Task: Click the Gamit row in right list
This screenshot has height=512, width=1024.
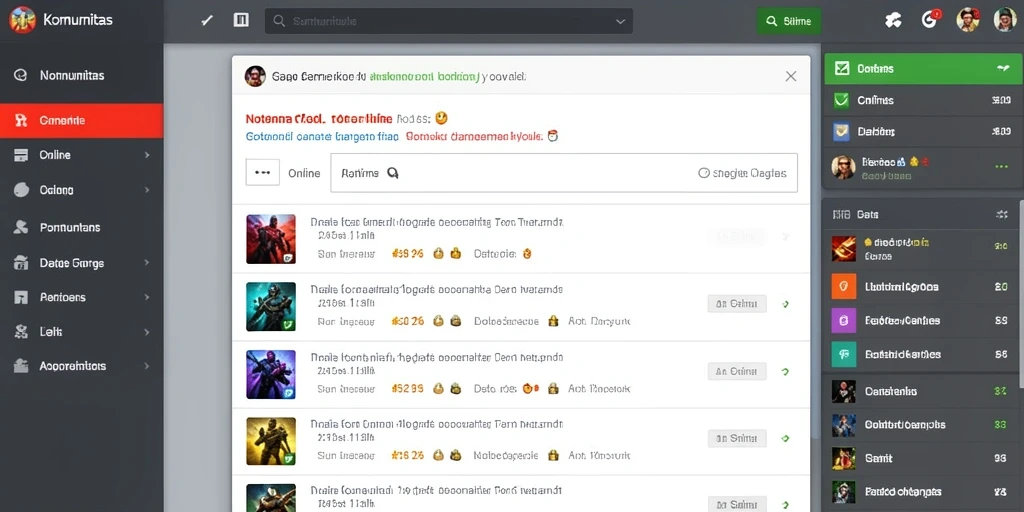Action: click(921, 458)
